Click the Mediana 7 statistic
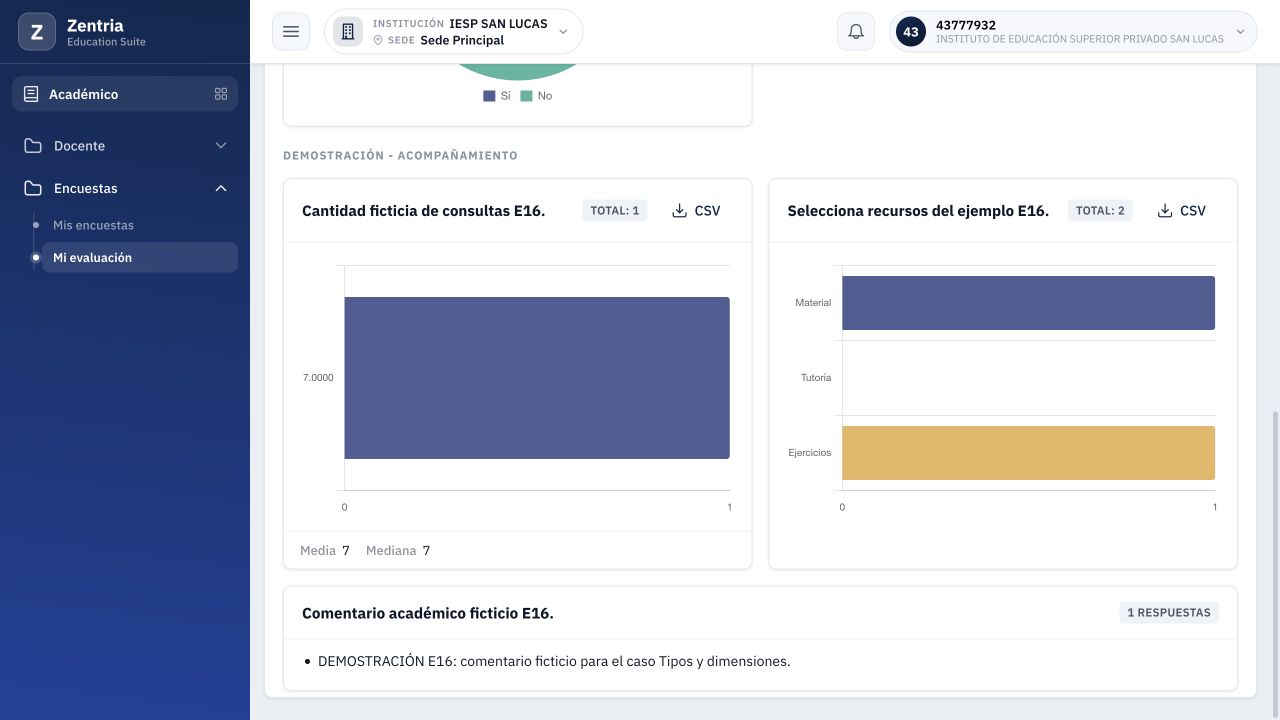The width and height of the screenshot is (1280, 720). point(398,551)
